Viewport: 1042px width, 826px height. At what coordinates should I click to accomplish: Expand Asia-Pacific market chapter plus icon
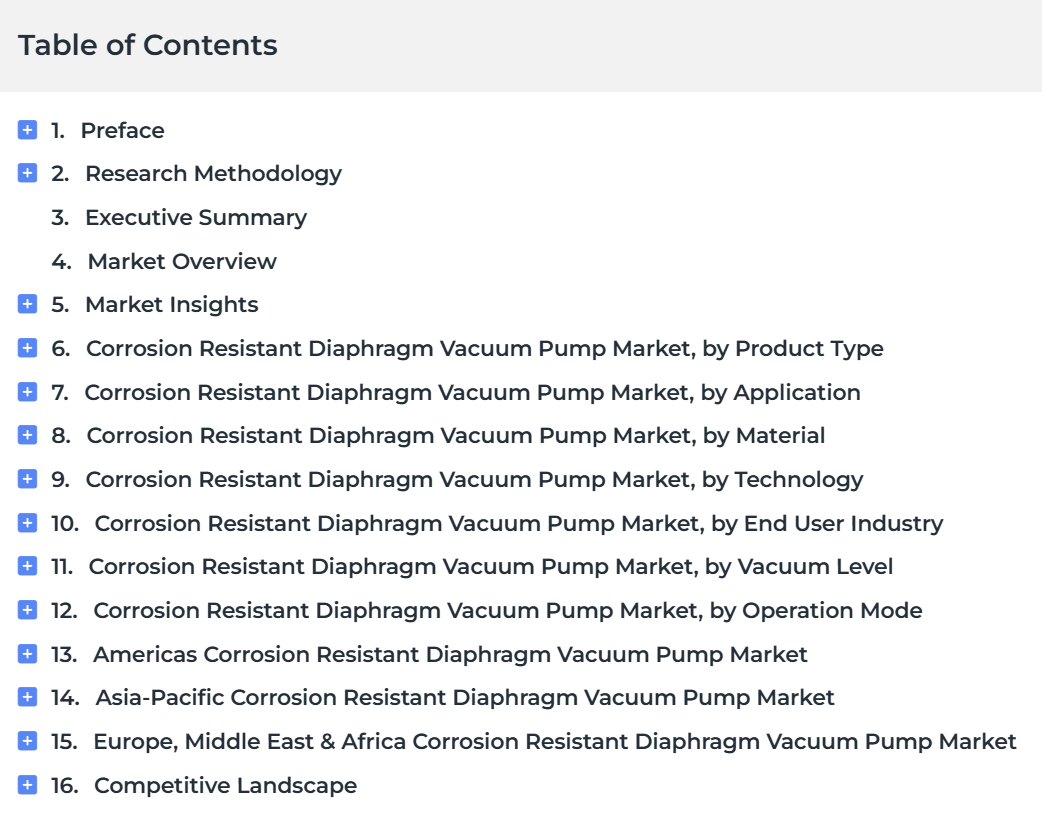pyautogui.click(x=27, y=696)
